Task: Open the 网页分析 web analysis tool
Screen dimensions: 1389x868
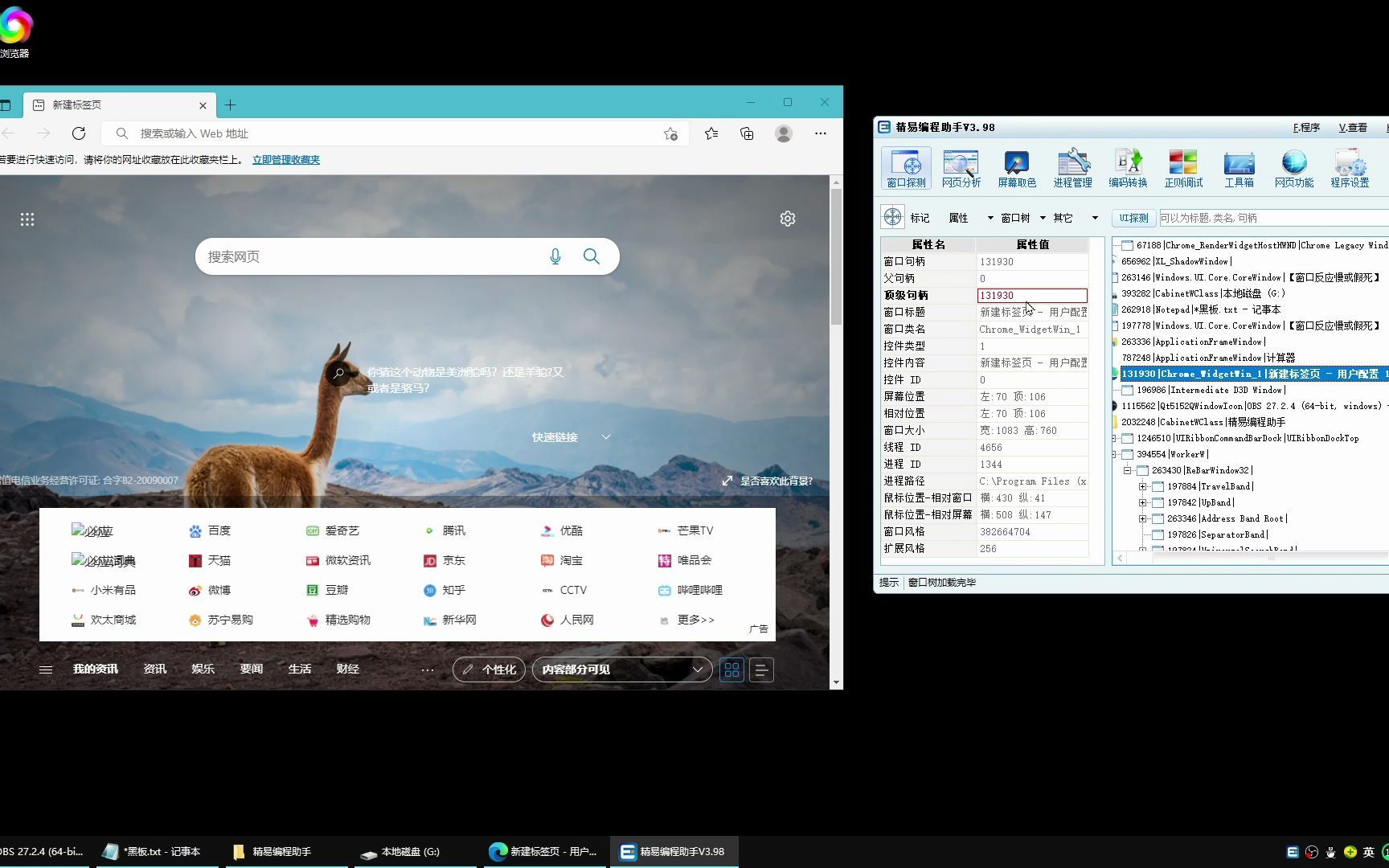Action: coord(961,169)
